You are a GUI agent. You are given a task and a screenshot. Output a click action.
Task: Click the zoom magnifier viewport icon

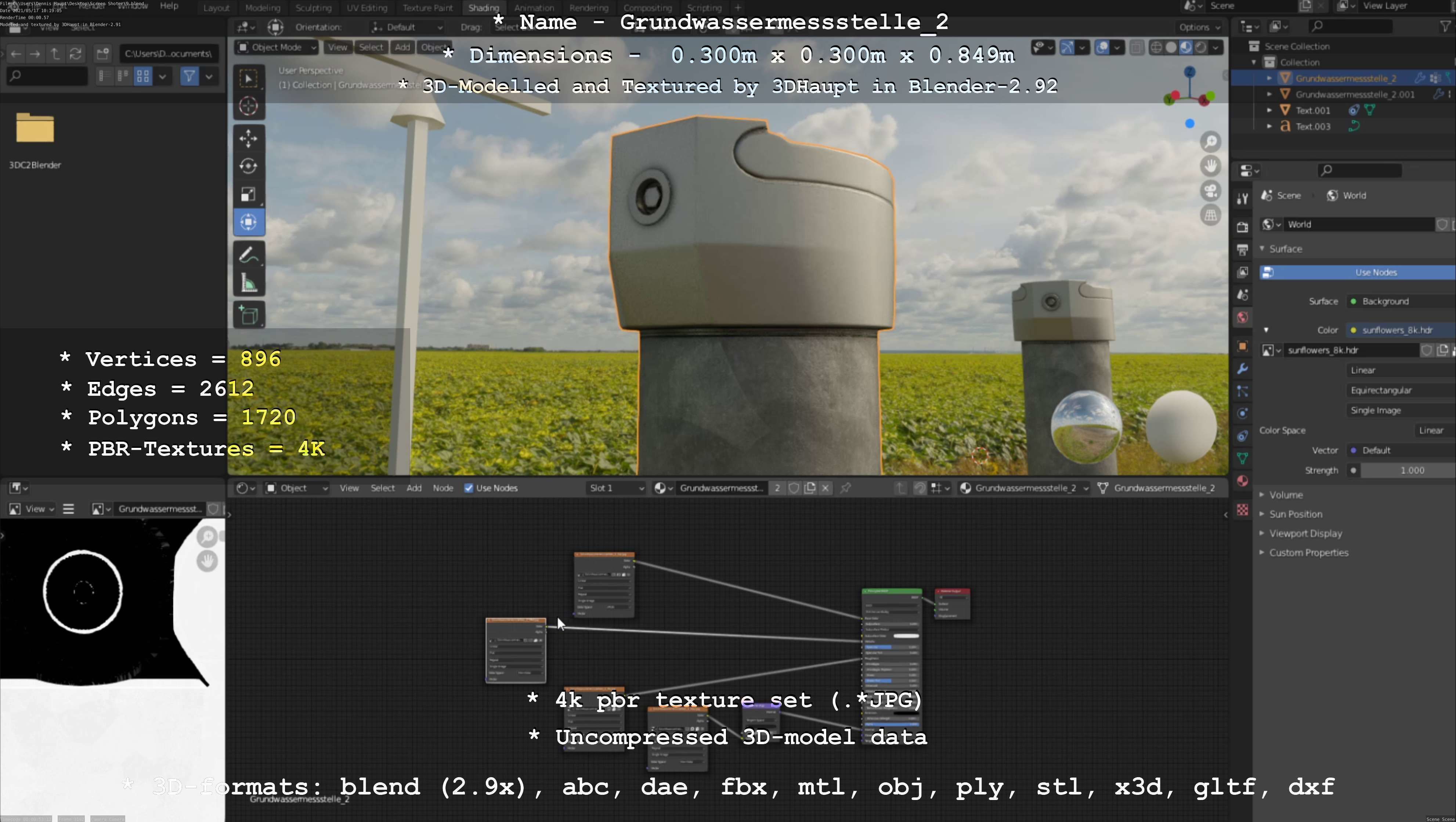(1211, 141)
